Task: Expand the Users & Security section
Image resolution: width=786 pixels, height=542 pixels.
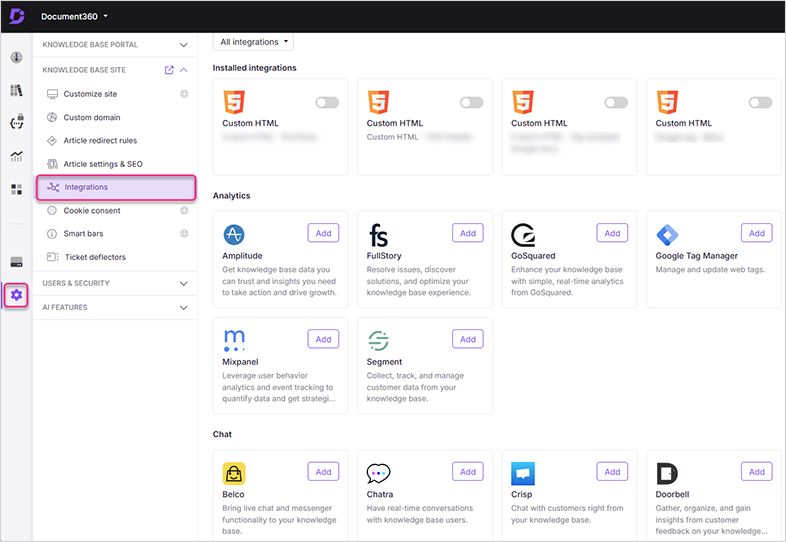Action: [x=183, y=283]
